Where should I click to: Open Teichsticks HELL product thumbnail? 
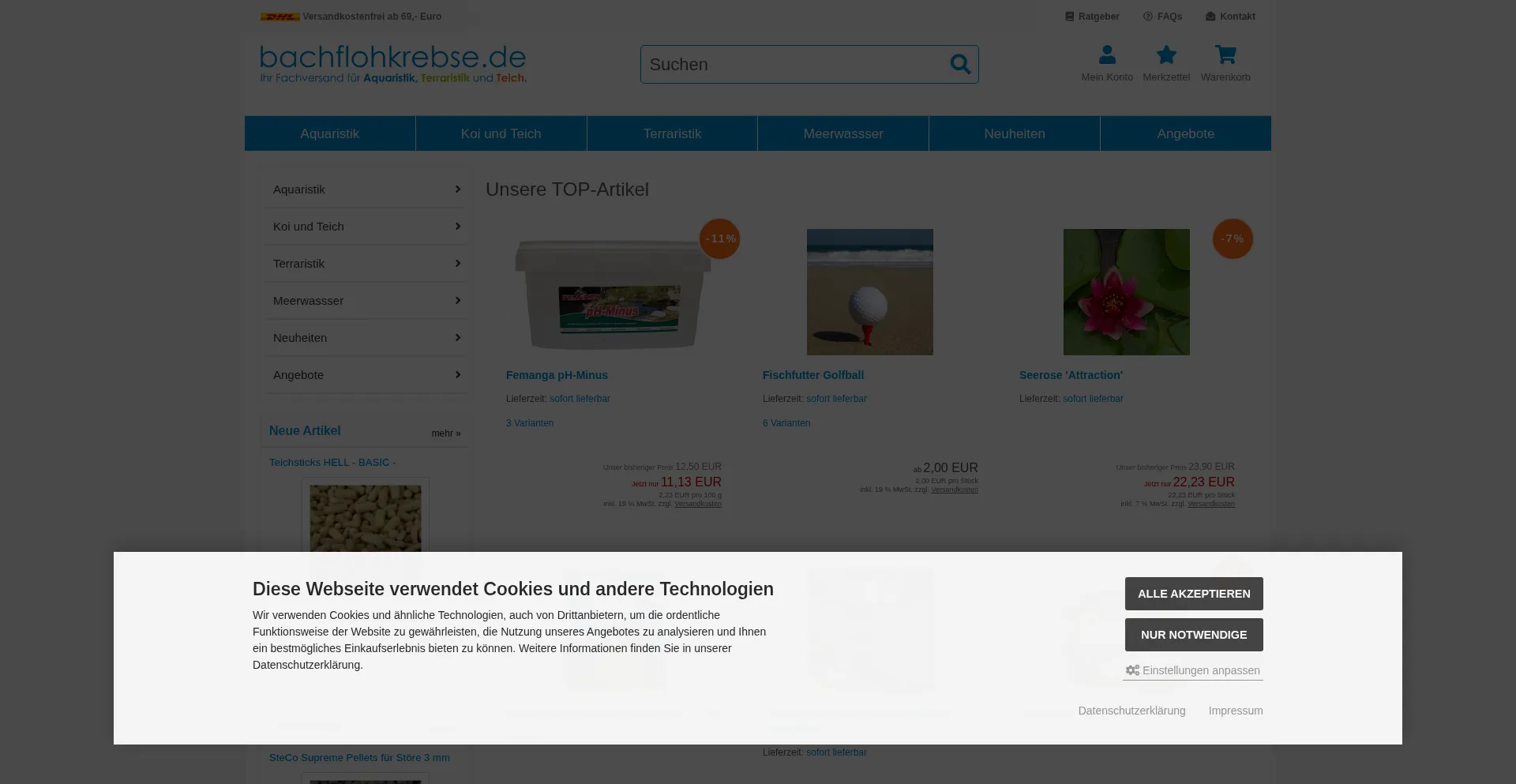tap(366, 517)
